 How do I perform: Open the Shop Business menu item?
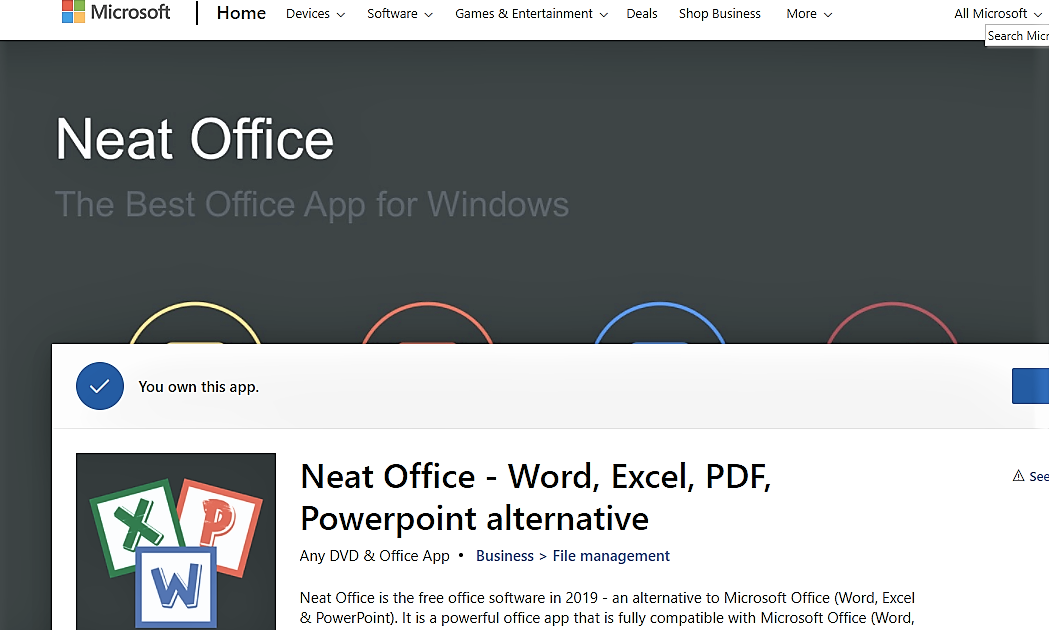(719, 13)
